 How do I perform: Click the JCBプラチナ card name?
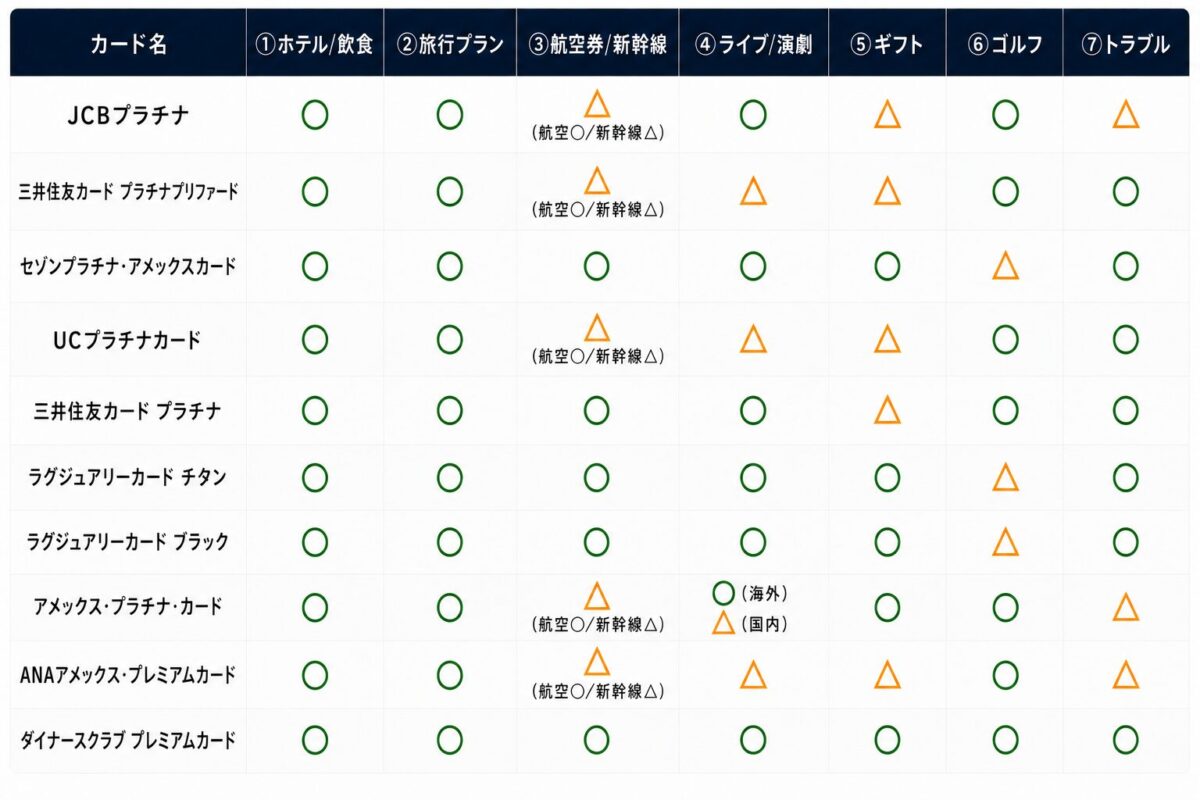pyautogui.click(x=126, y=116)
